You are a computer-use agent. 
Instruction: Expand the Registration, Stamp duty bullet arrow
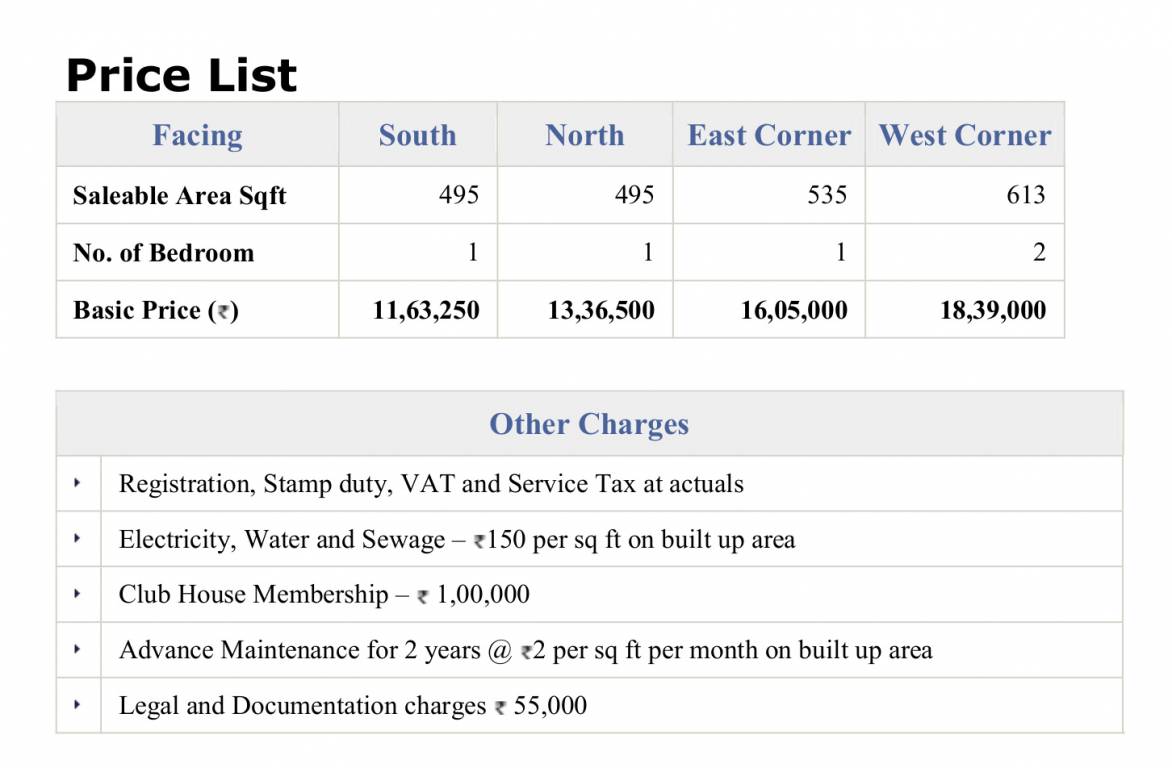point(77,484)
